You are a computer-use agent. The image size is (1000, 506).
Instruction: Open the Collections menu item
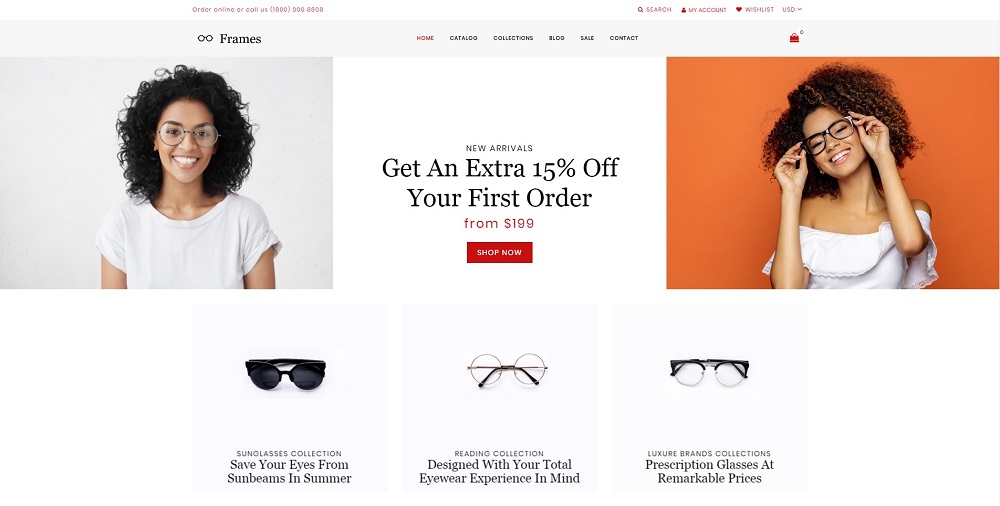click(513, 38)
